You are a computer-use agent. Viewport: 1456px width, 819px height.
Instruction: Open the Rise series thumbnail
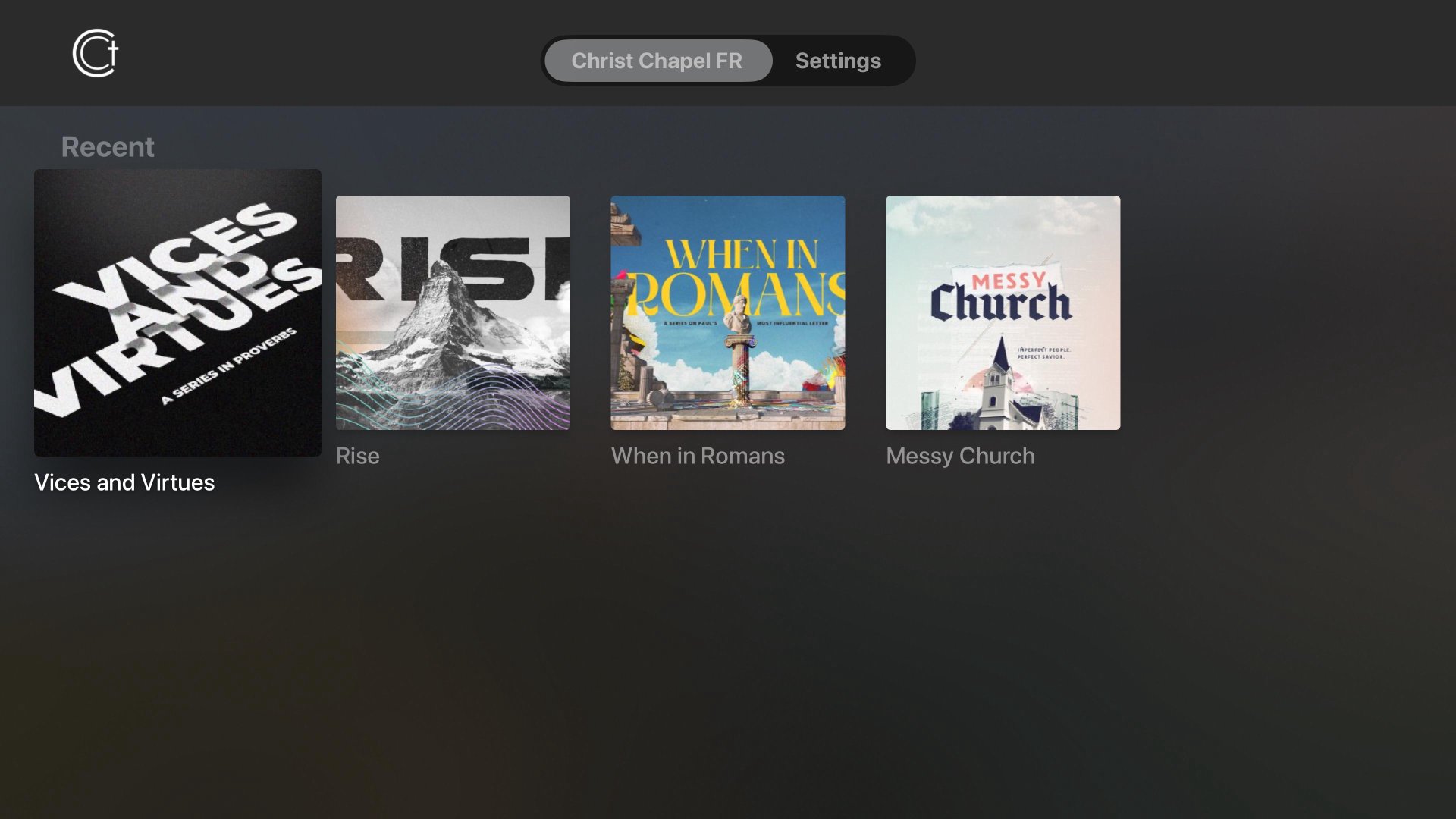pos(453,312)
